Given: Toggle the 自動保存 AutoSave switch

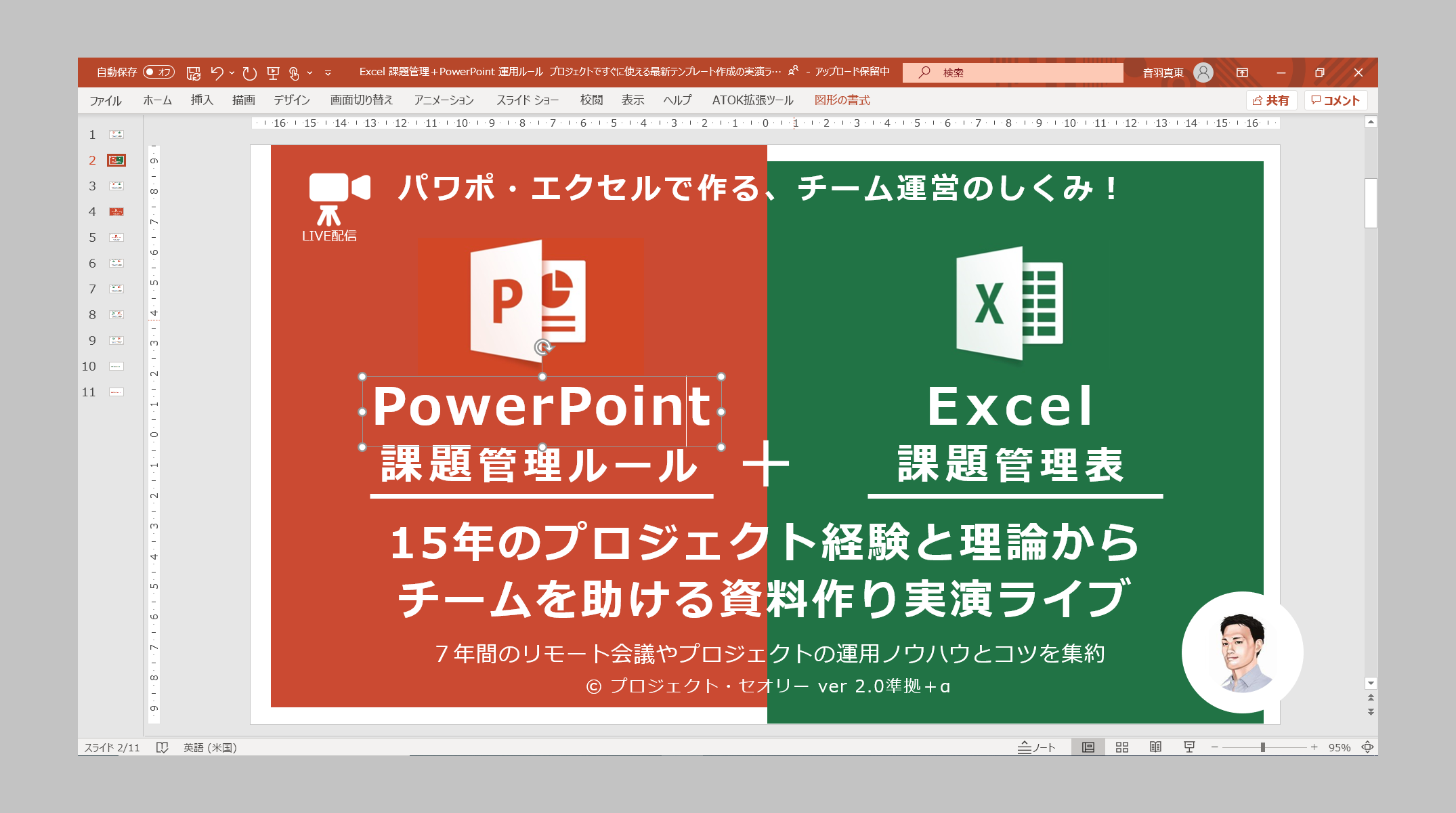Looking at the screenshot, I should (158, 72).
